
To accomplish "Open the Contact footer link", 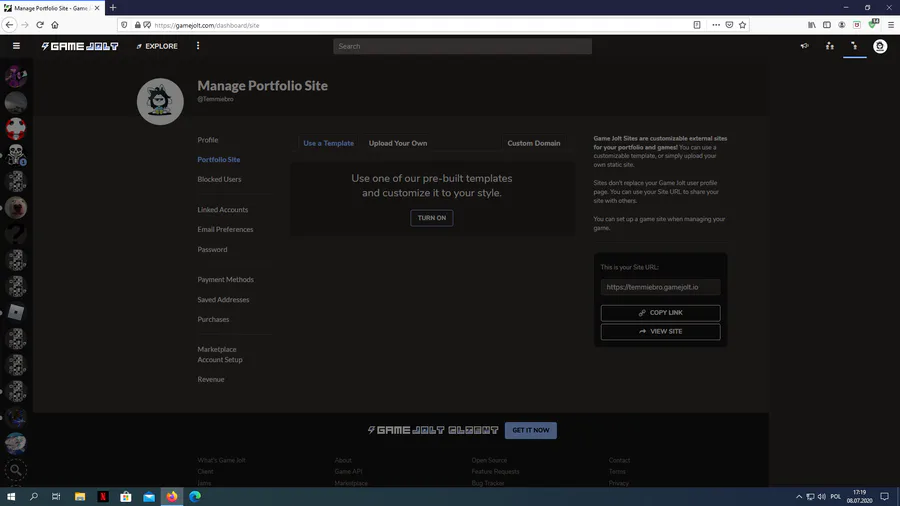I will click(x=619, y=460).
